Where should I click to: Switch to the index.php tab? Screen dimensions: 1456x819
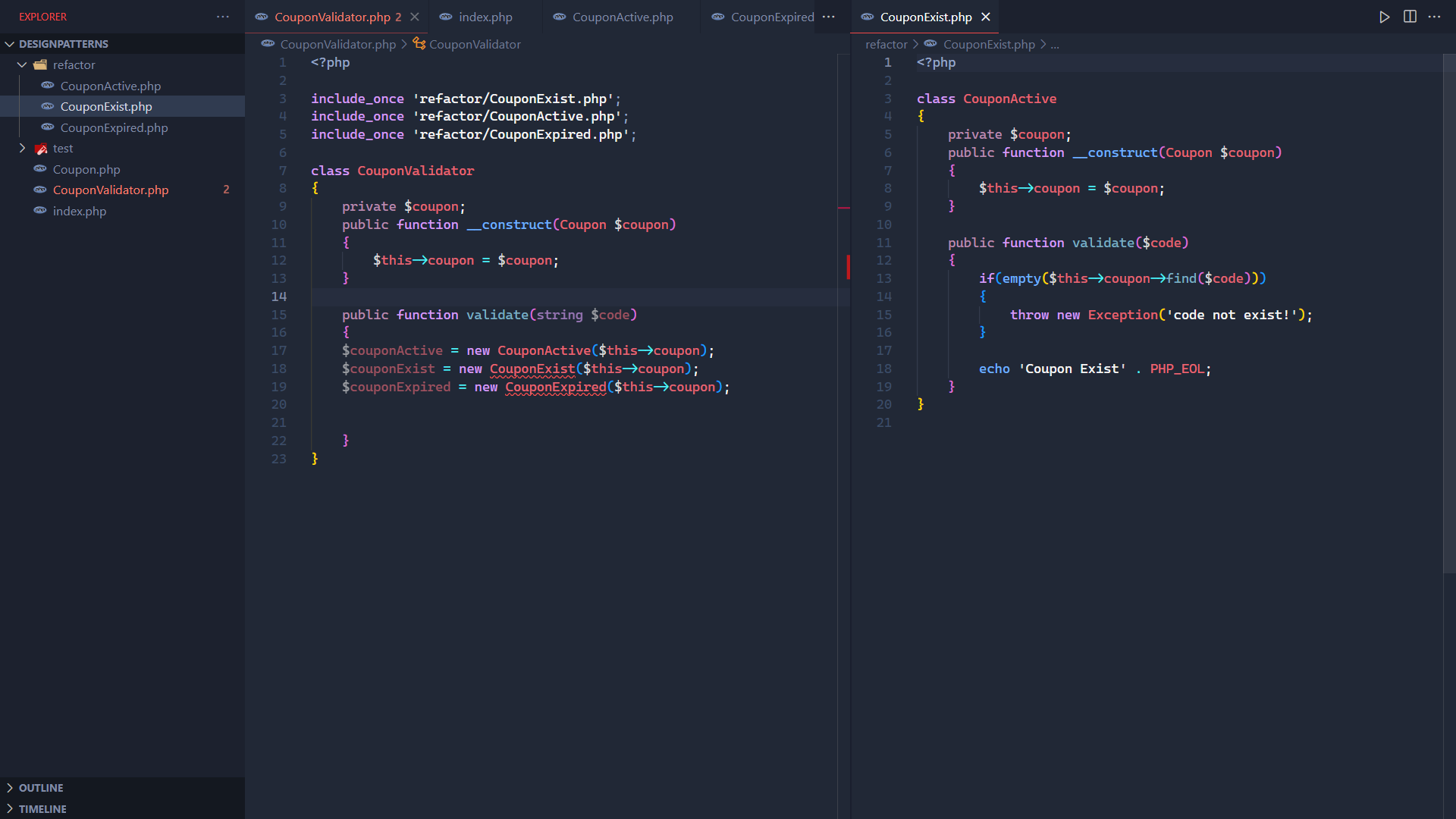pyautogui.click(x=485, y=17)
